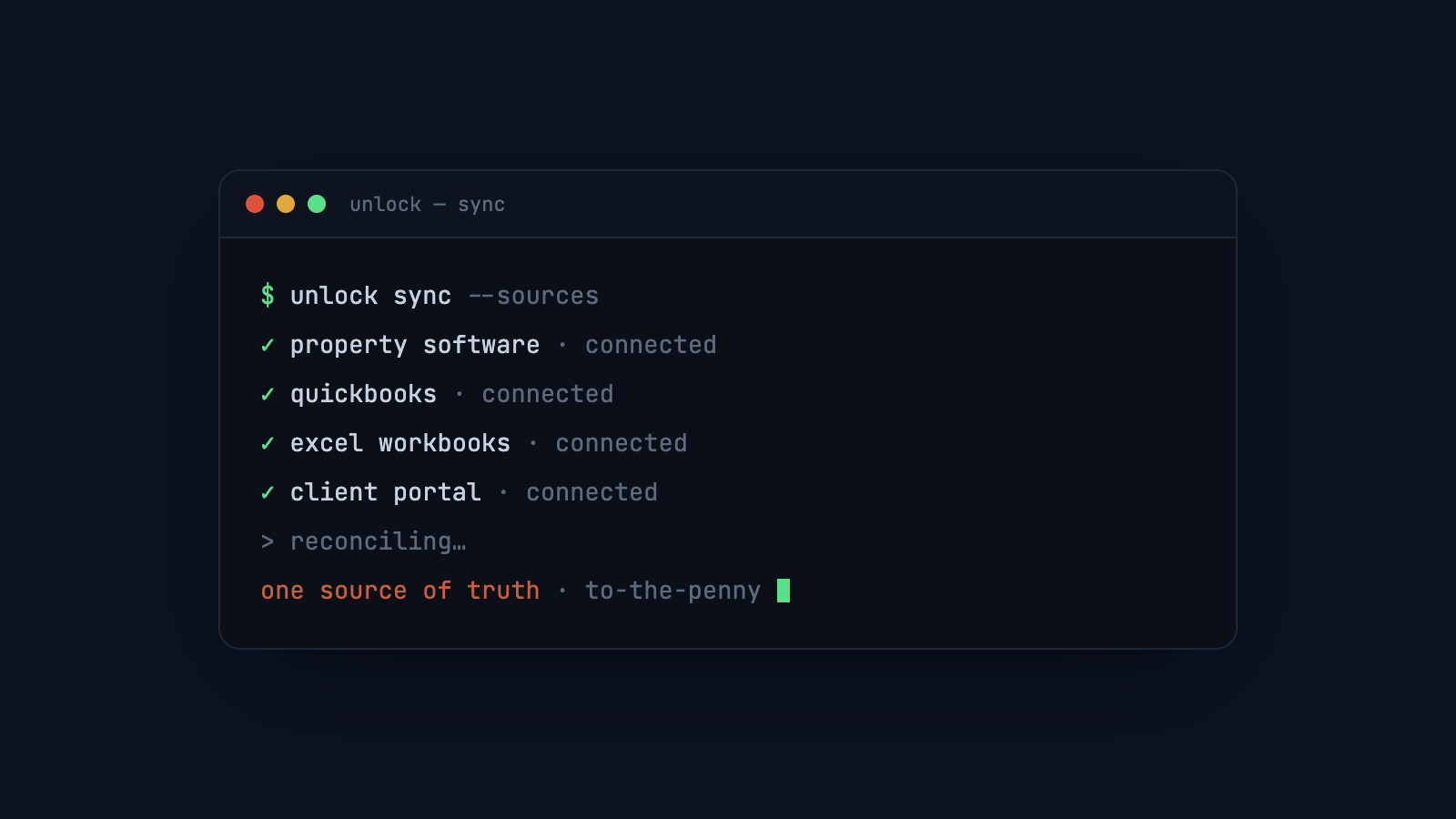Click the 'unlock sync' command text
This screenshot has width=1456, height=819.
370,296
